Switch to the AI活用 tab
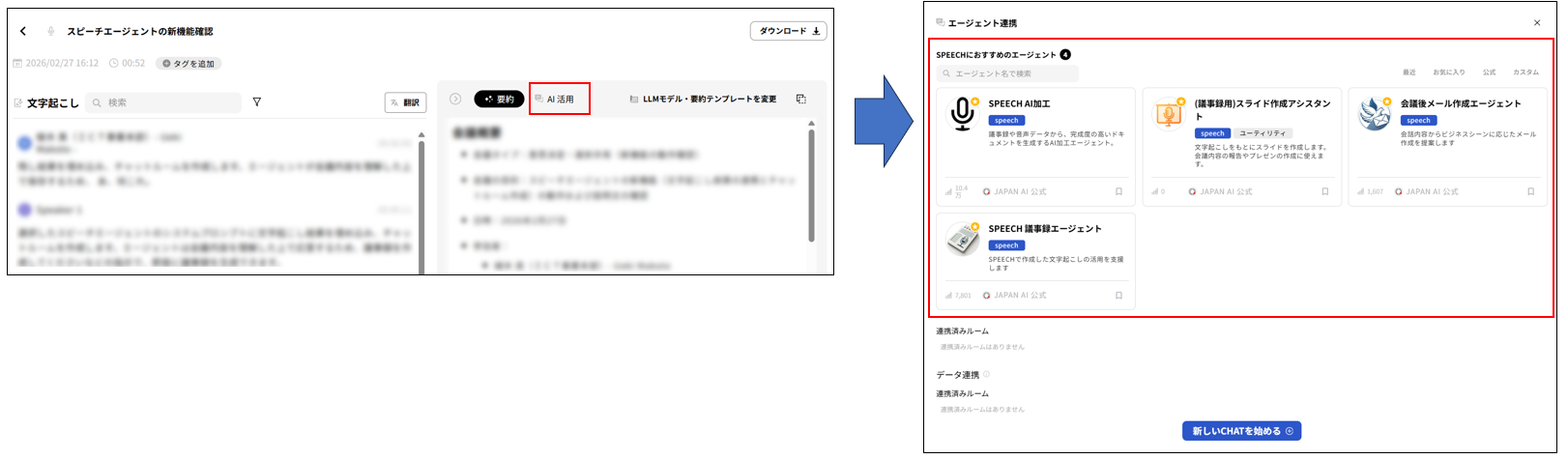The width and height of the screenshot is (1568, 459). point(560,100)
